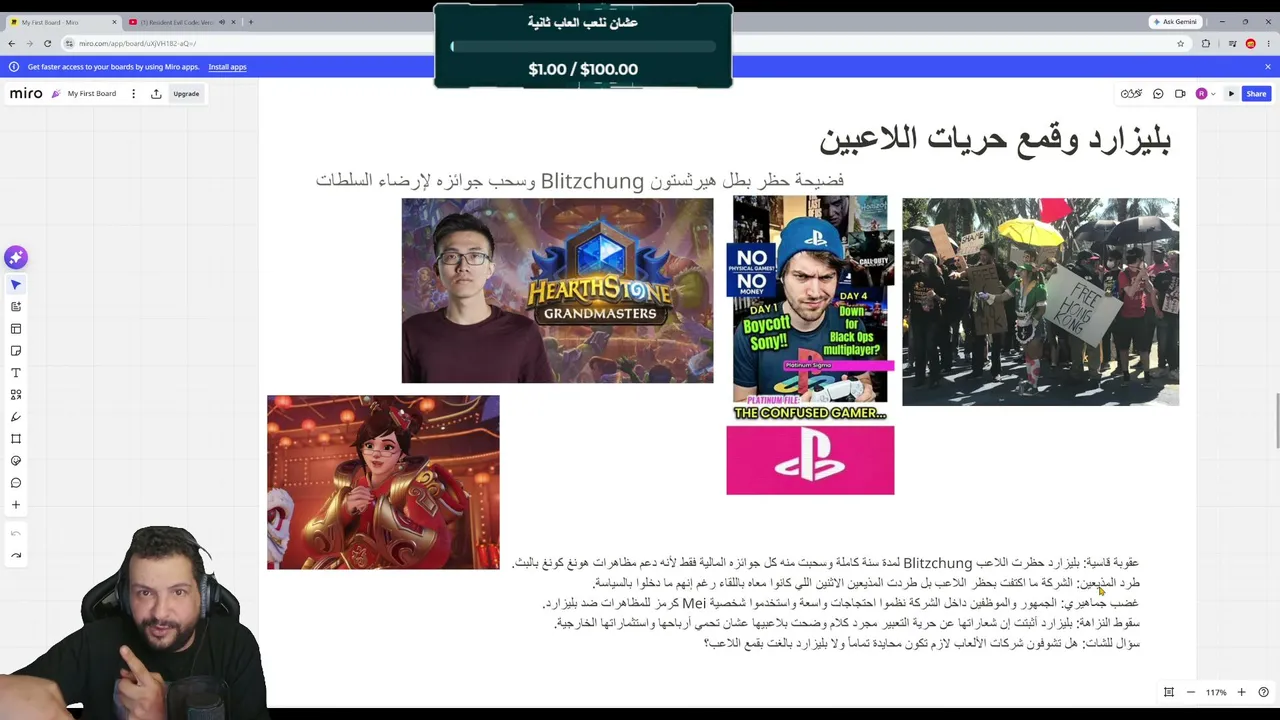Select the Sticky note tool
1280x720 pixels.
click(15, 351)
